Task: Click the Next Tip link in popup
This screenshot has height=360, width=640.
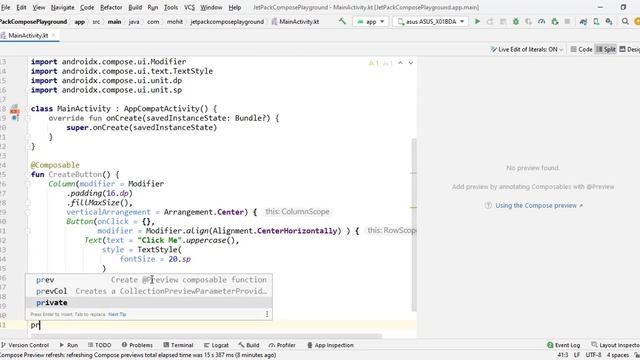Action: pos(117,314)
